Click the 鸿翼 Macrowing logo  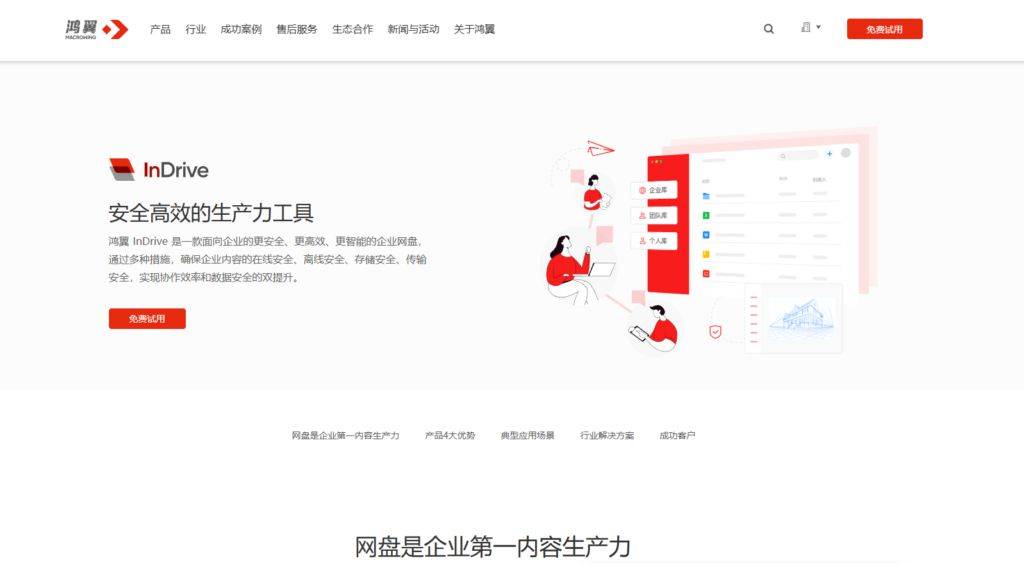(97, 29)
